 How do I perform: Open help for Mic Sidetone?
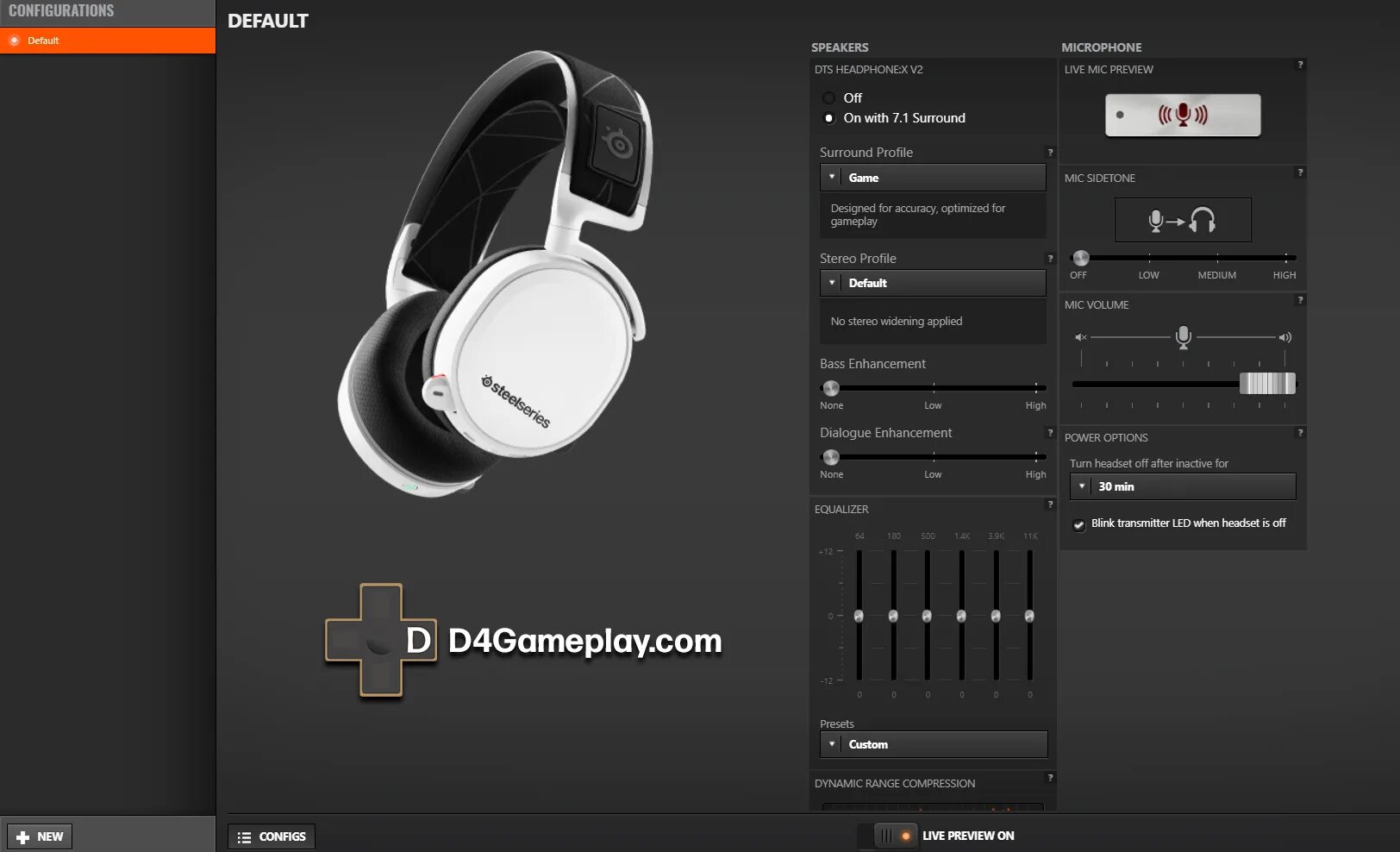(x=1300, y=172)
